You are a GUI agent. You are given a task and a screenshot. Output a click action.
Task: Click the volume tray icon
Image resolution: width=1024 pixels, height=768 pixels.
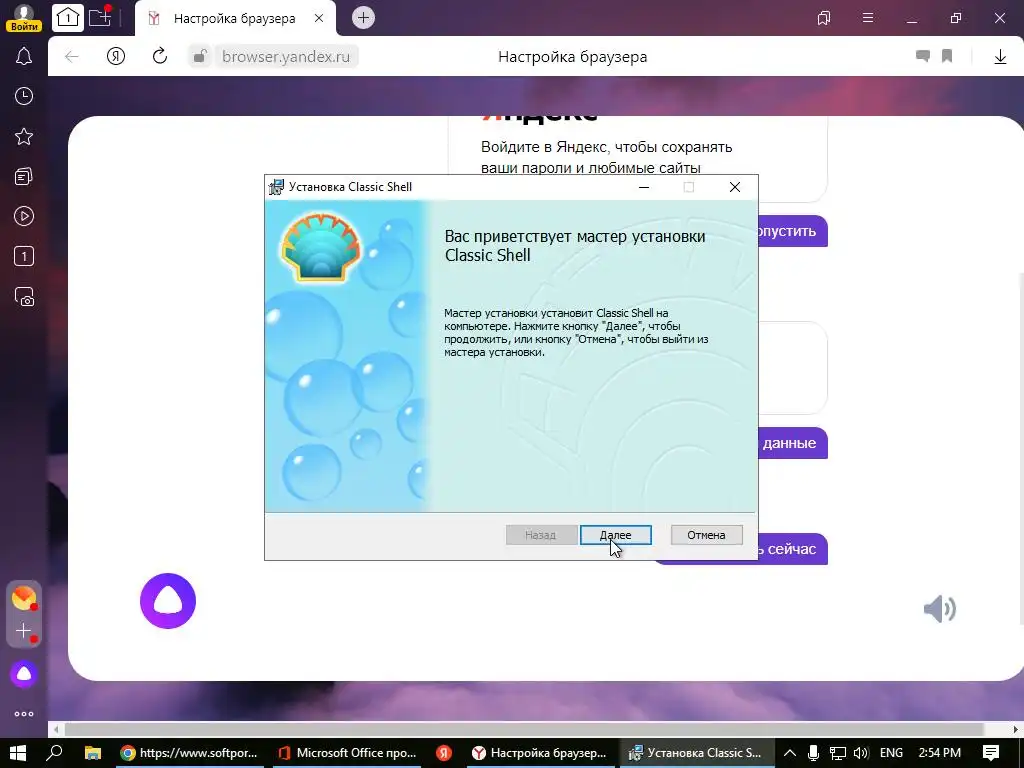point(861,753)
